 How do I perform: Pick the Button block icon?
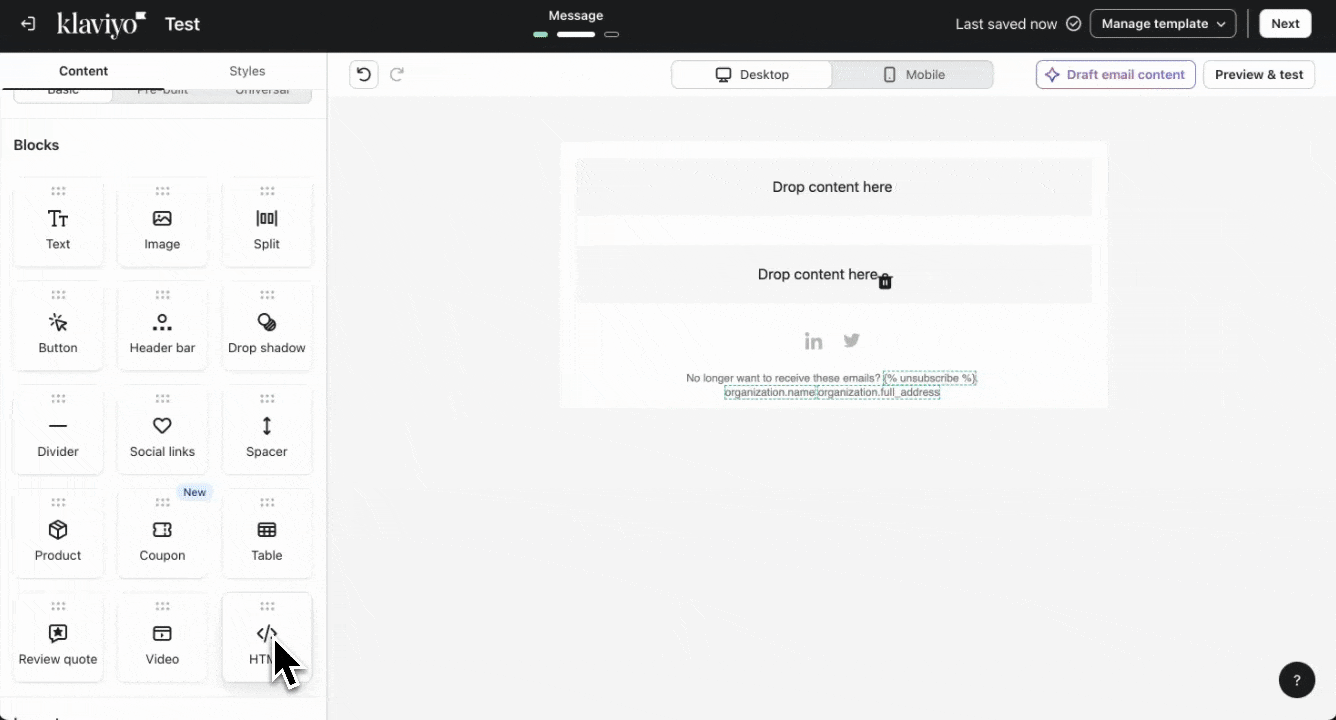click(58, 322)
